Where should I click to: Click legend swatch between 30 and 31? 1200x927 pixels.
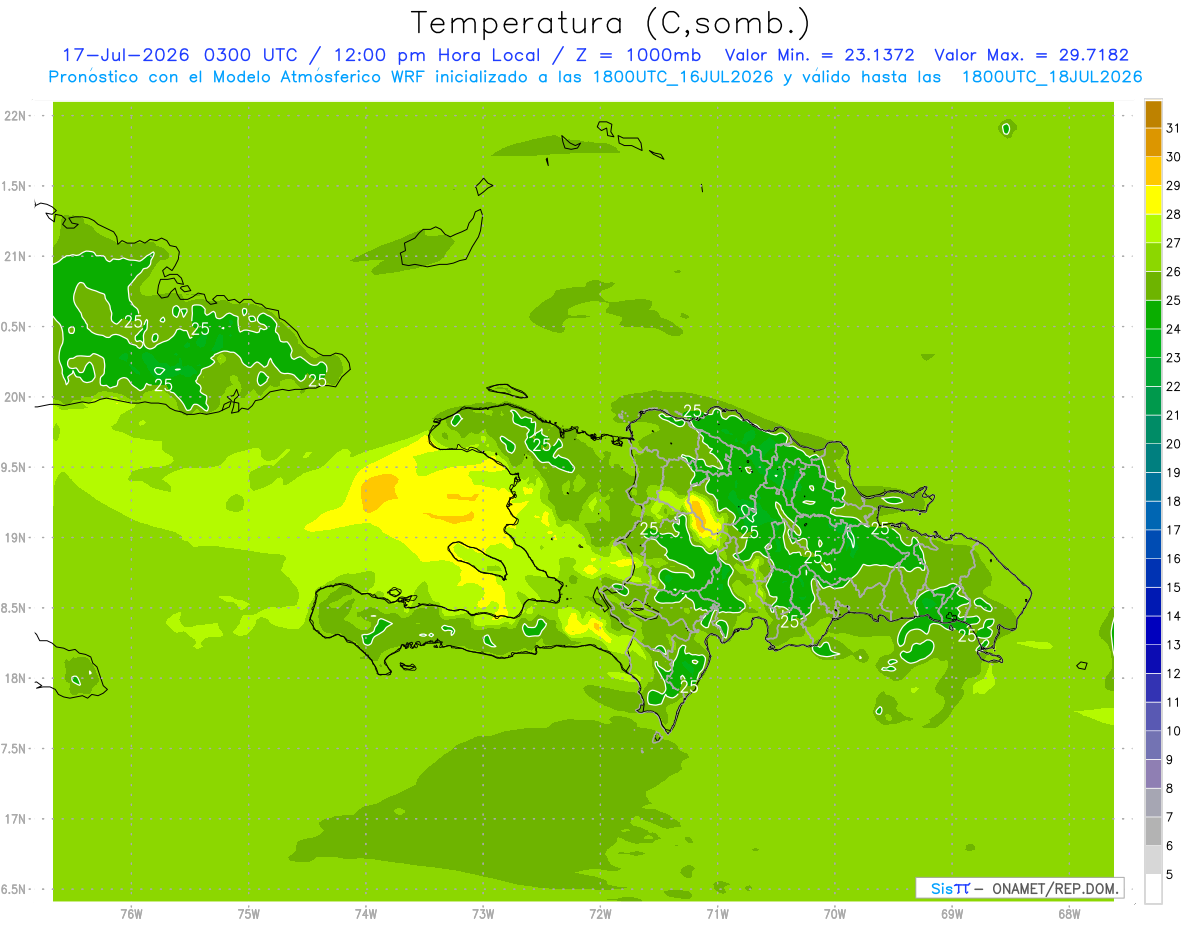(1153, 142)
